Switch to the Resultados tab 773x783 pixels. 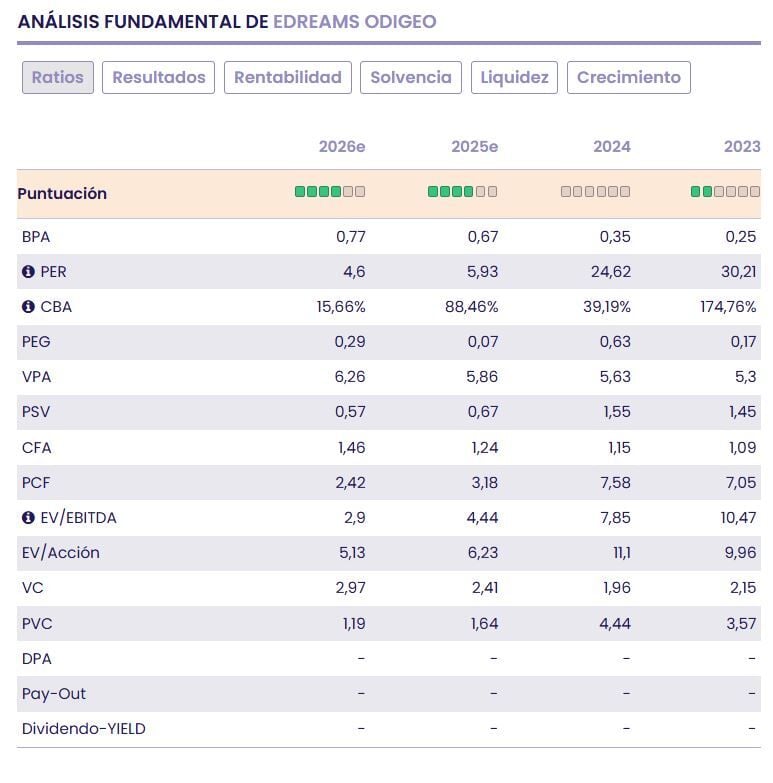(158, 77)
